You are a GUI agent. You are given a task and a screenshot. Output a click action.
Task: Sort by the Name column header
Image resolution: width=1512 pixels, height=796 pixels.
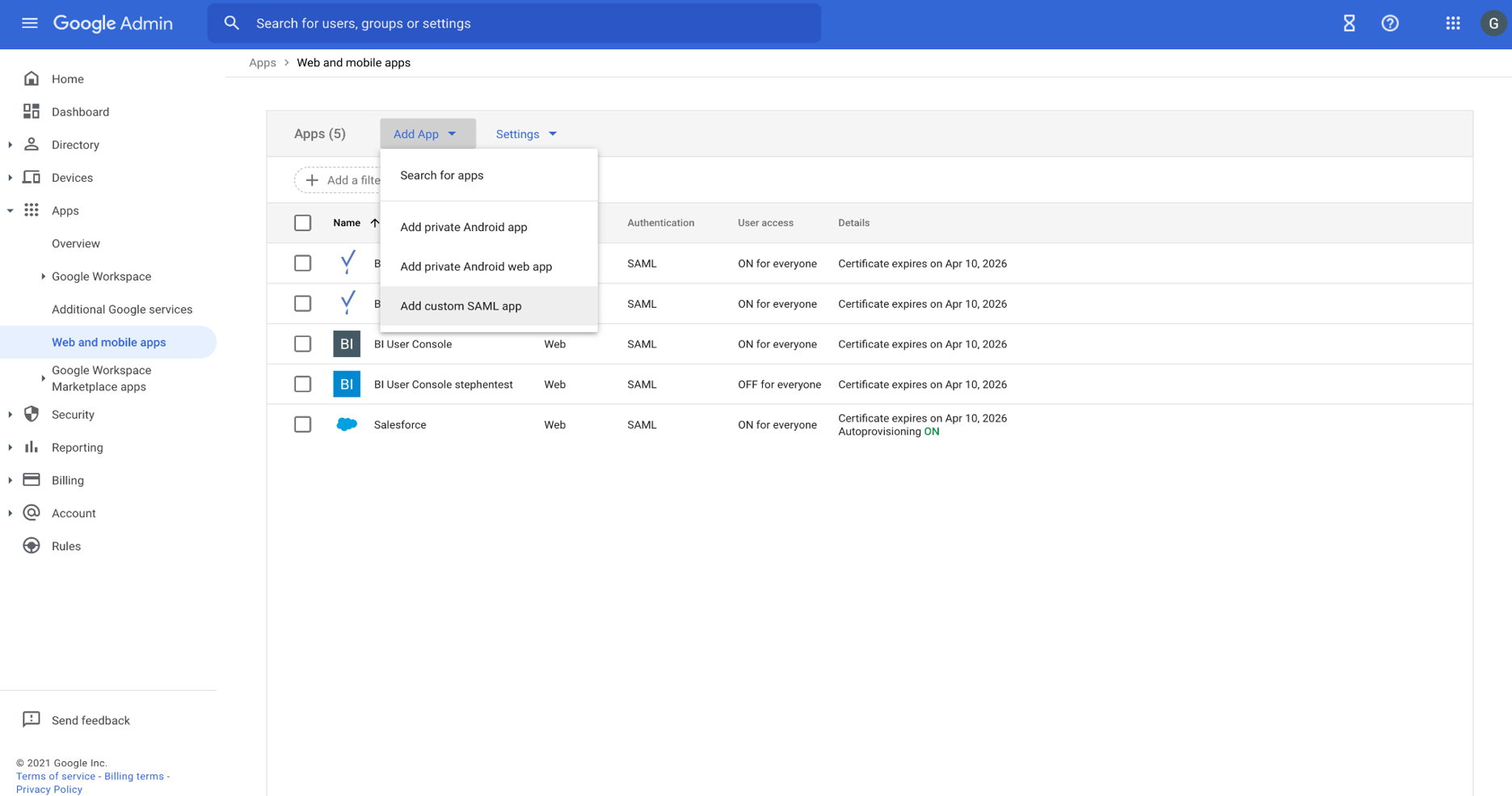(x=347, y=223)
